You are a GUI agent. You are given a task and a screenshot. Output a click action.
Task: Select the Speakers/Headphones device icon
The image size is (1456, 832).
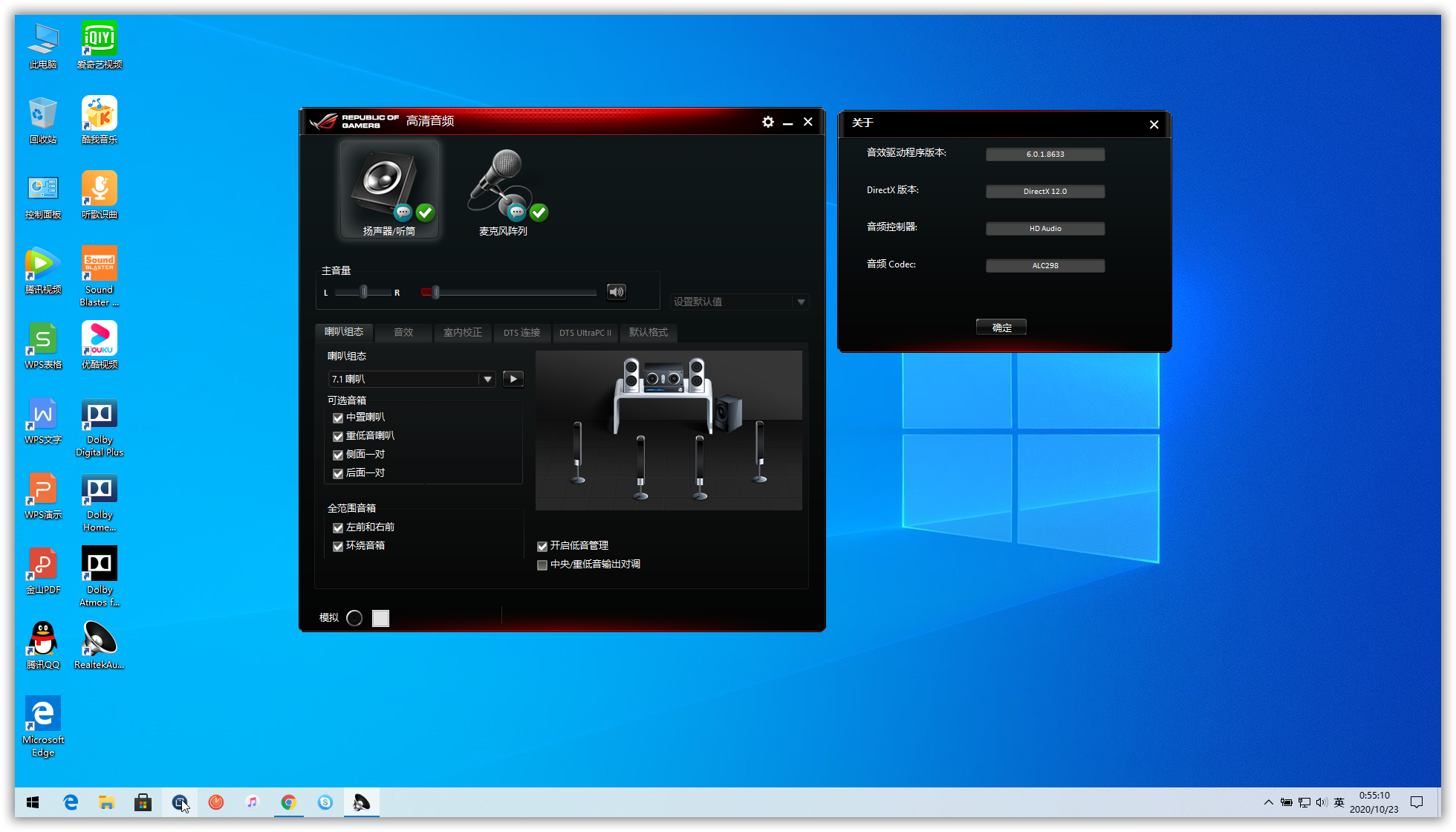(x=389, y=189)
